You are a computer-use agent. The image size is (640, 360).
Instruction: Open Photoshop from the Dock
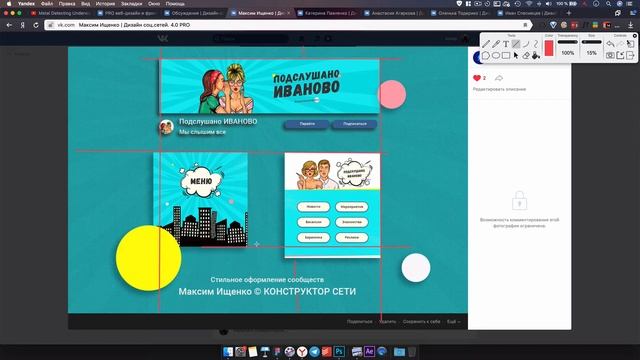[339, 351]
